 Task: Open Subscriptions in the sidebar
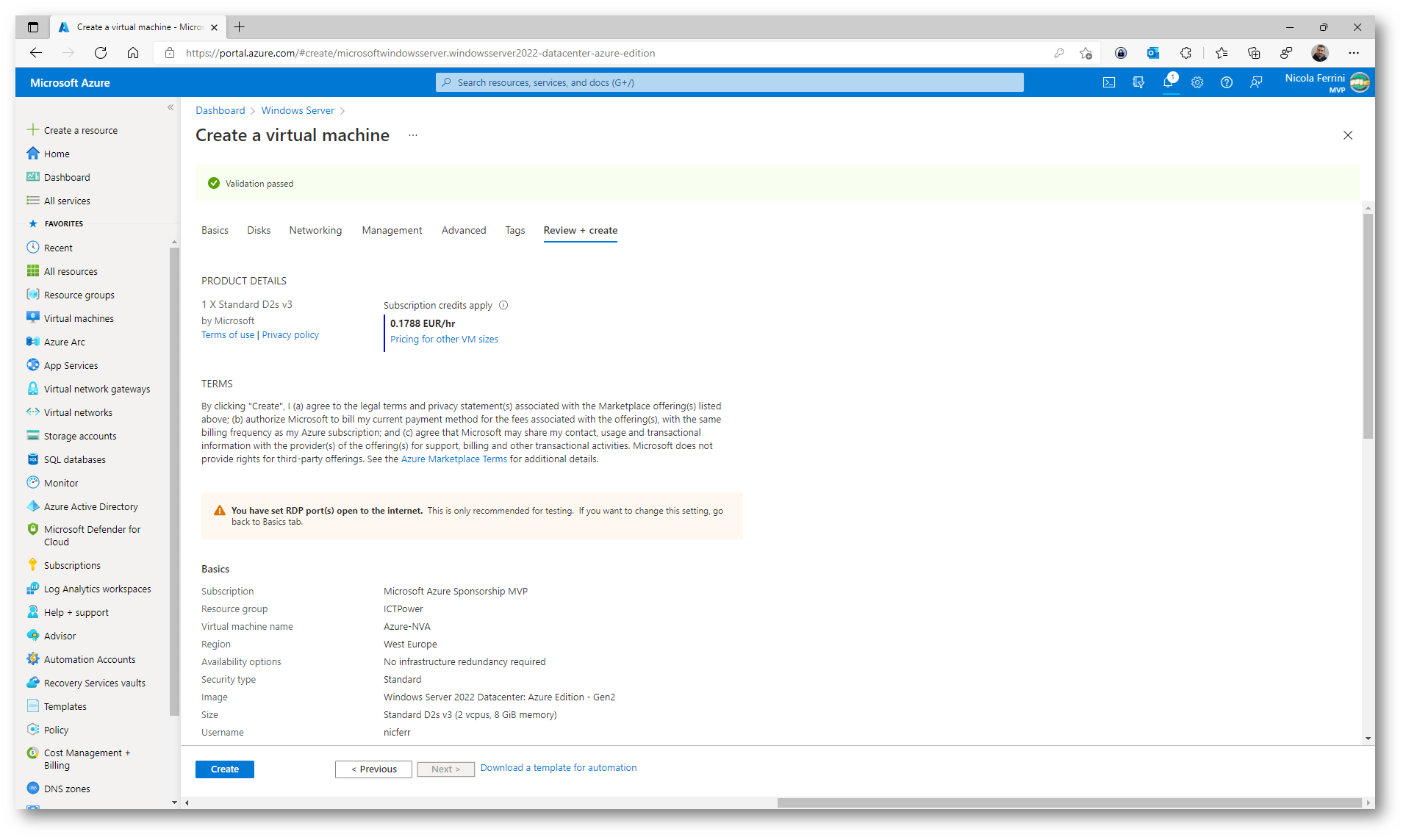pos(72,565)
